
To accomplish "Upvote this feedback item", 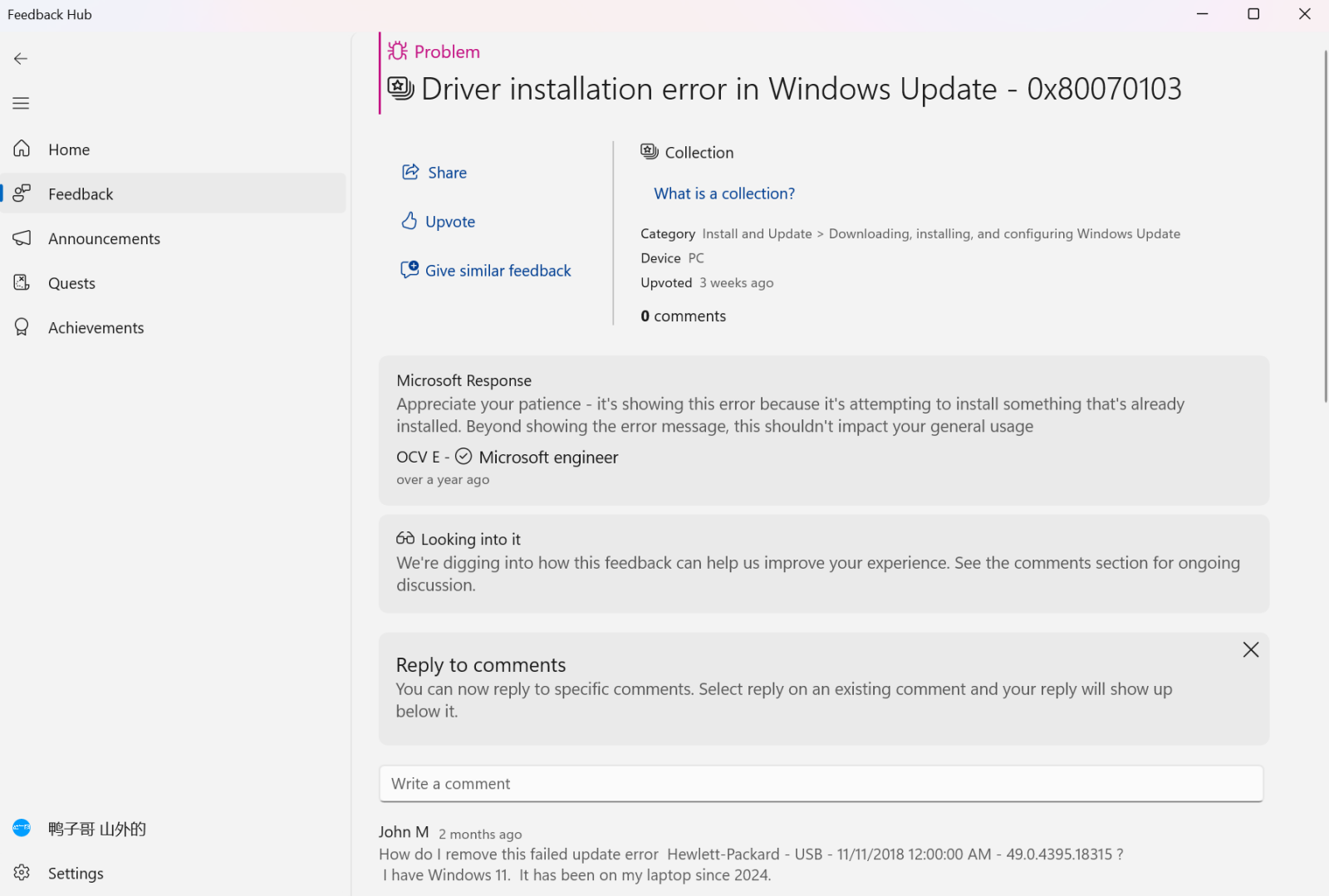I will tap(439, 222).
